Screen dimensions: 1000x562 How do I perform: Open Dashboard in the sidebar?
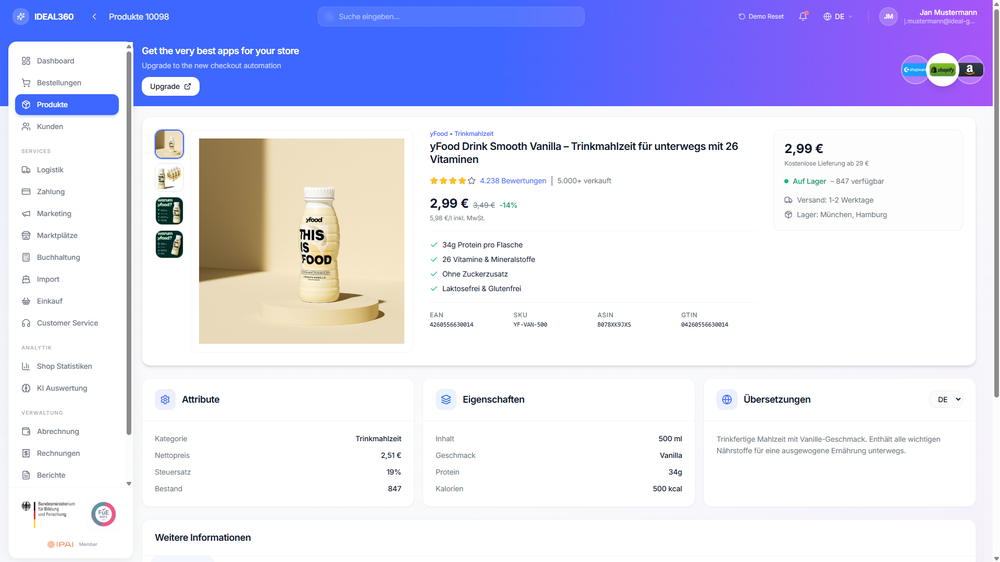coord(67,61)
